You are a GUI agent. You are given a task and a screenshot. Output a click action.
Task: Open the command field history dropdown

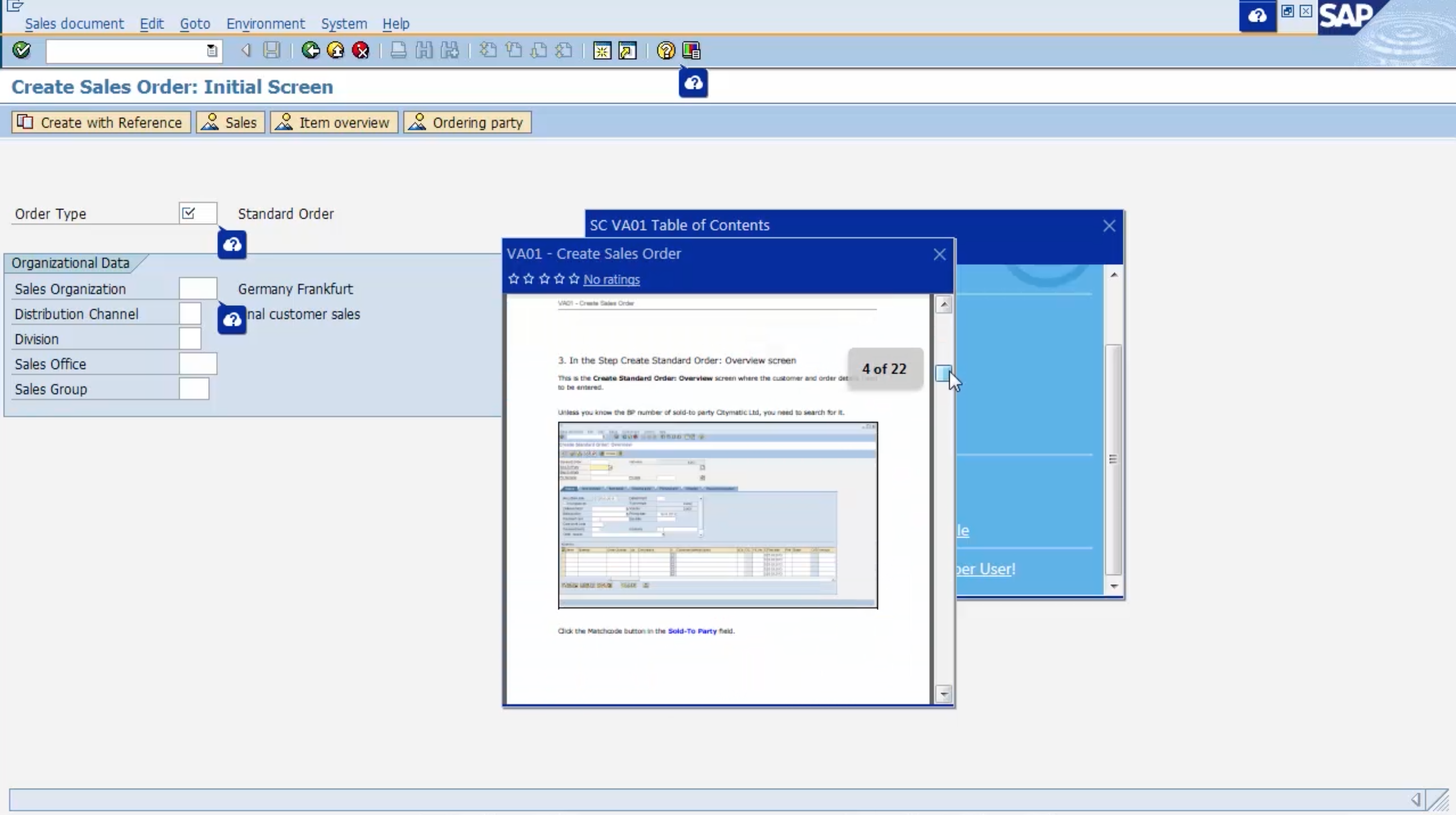[x=212, y=51]
